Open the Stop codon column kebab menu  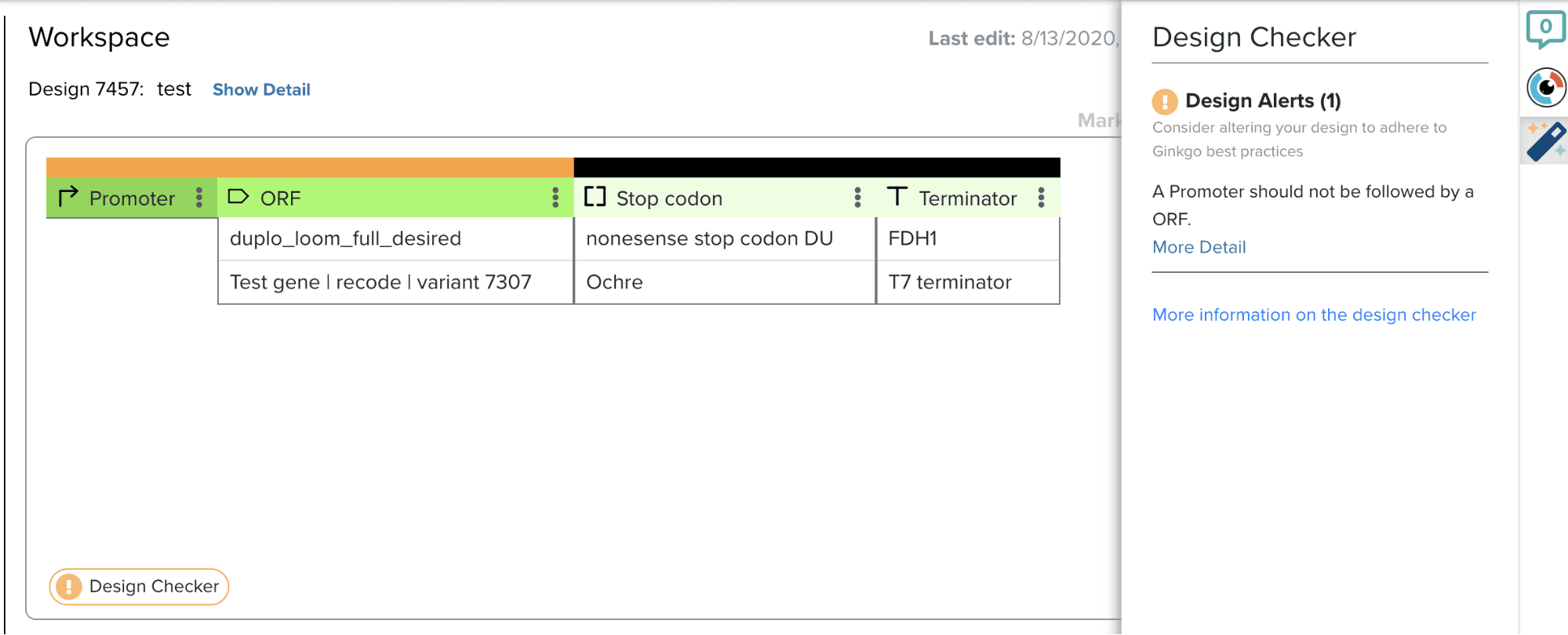[x=857, y=198]
